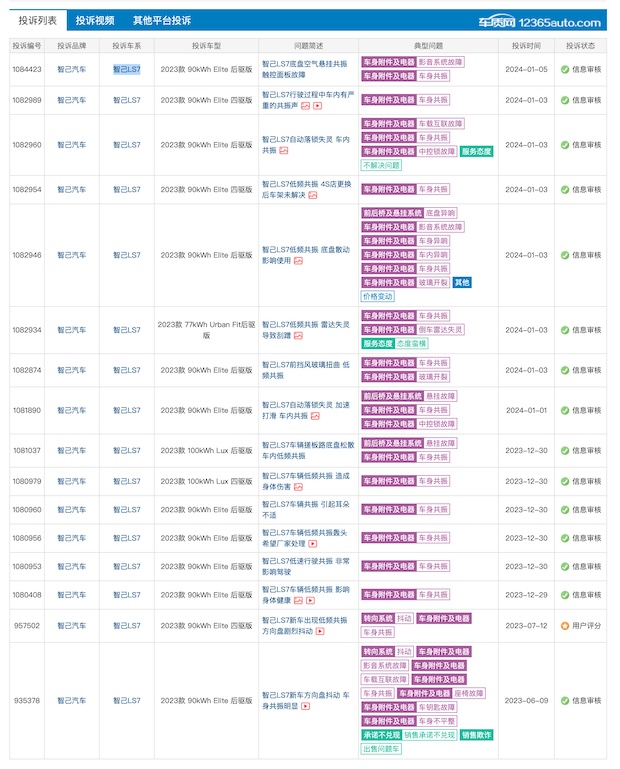Screen dimensions: 620x769
Task: Click 不解决问题 tag in row 1082960
Action: point(381,165)
